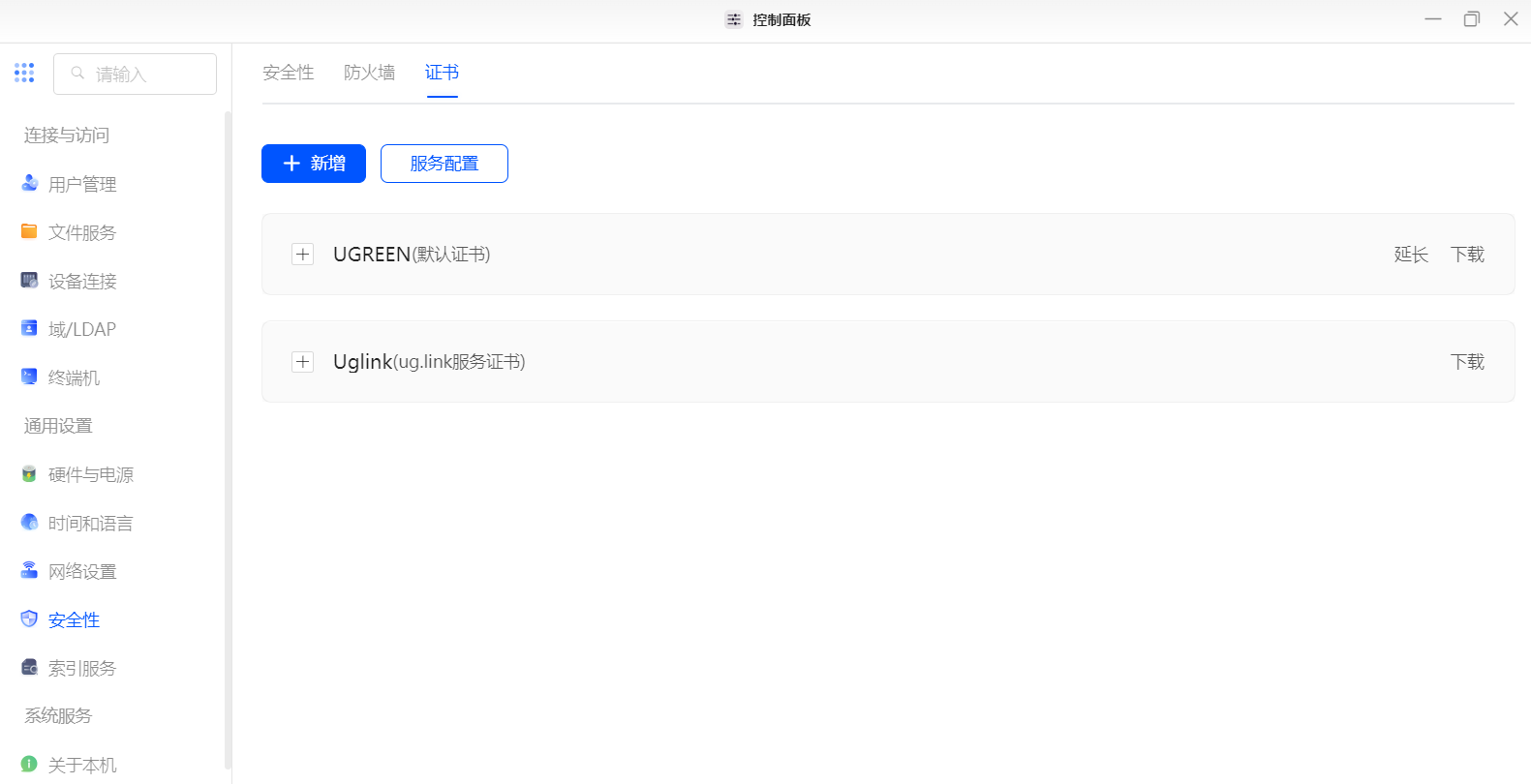Screen dimensions: 1531x784
Task: Click the 连接与访问 section heading
Action: tap(67, 135)
